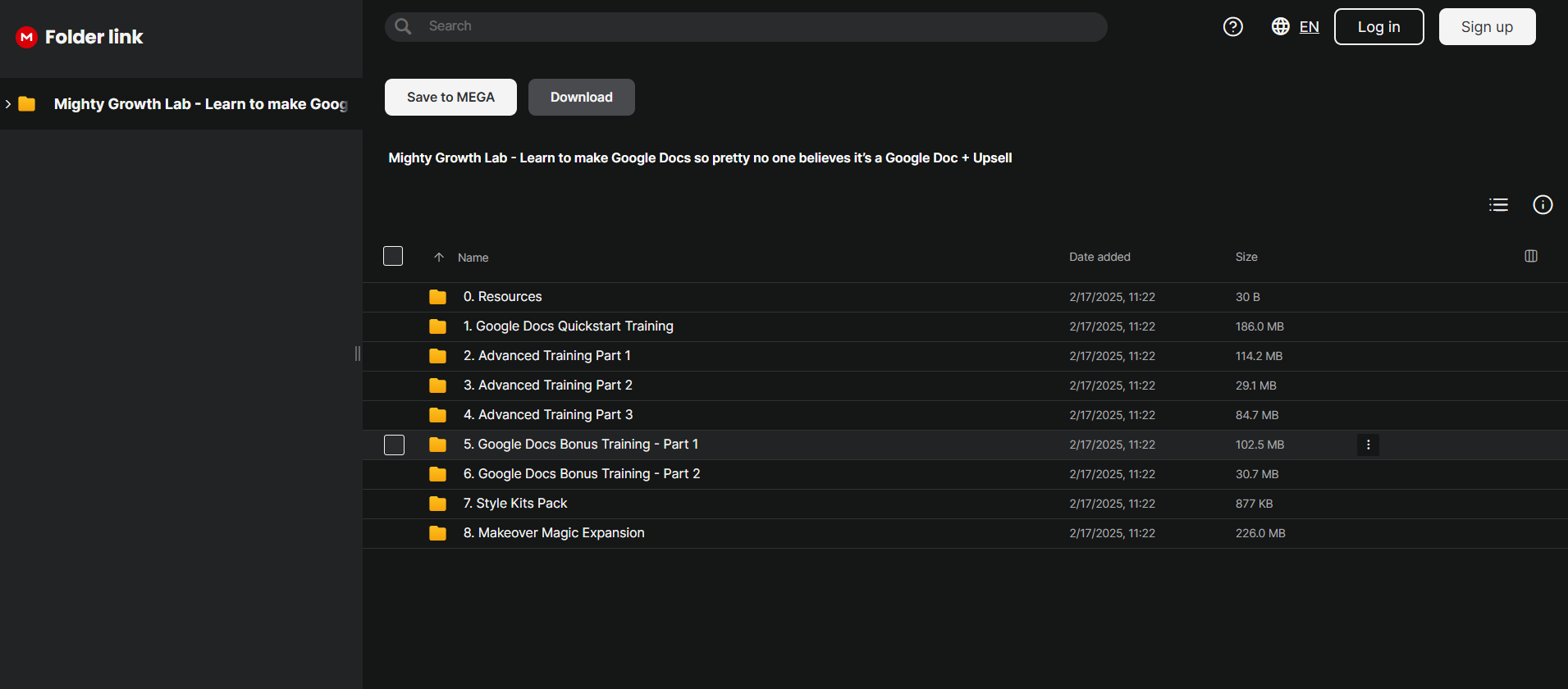Click the sort arrow beside Name
Screen dimensions: 1568x689
[439, 258]
